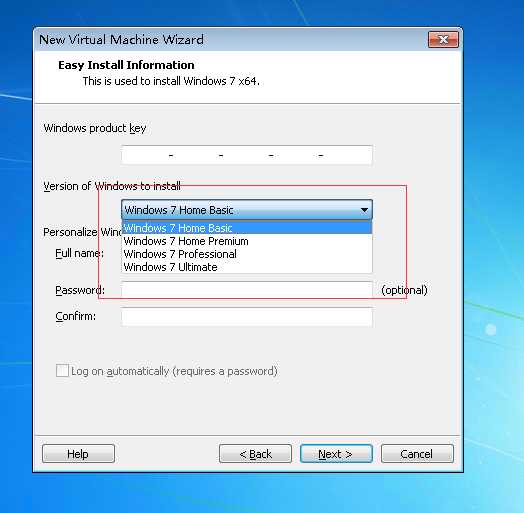
Task: Click the Password input field
Action: tap(247, 289)
